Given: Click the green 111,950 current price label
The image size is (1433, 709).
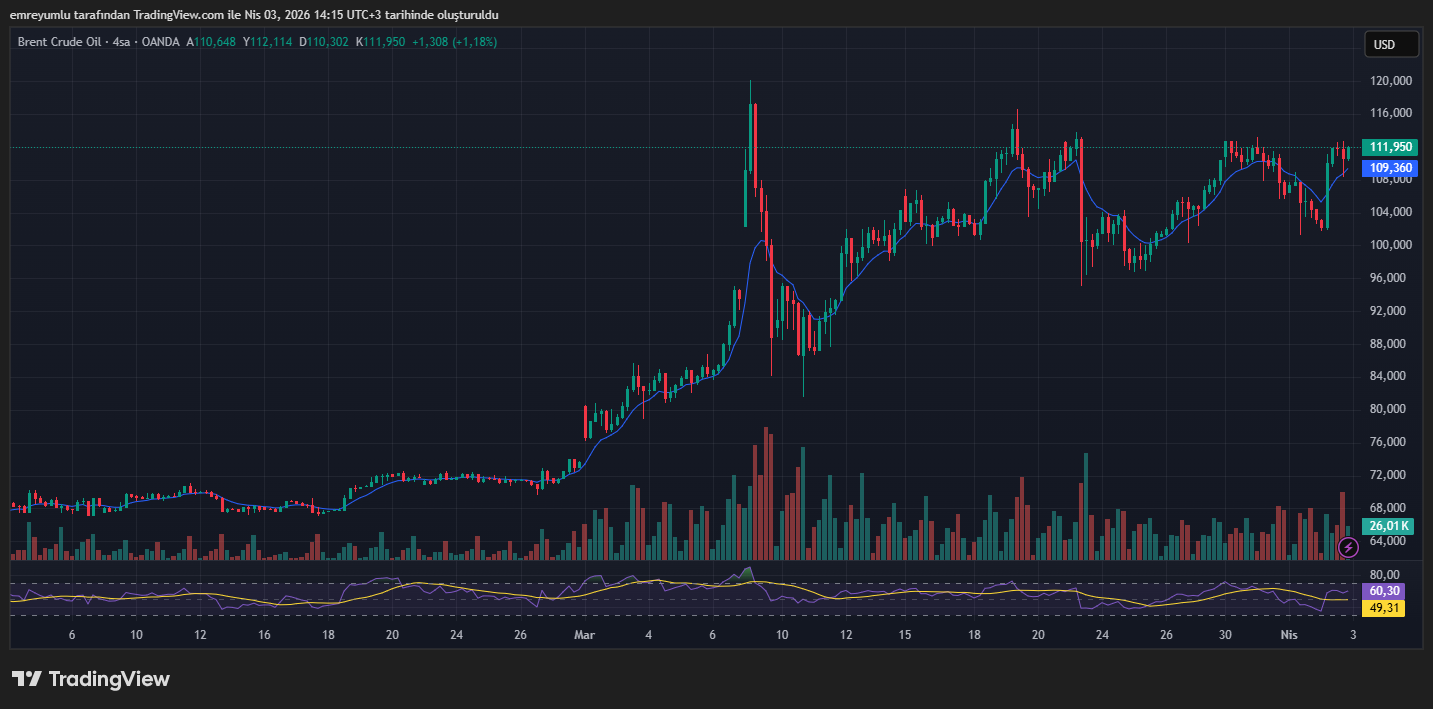Looking at the screenshot, I should (x=1390, y=147).
